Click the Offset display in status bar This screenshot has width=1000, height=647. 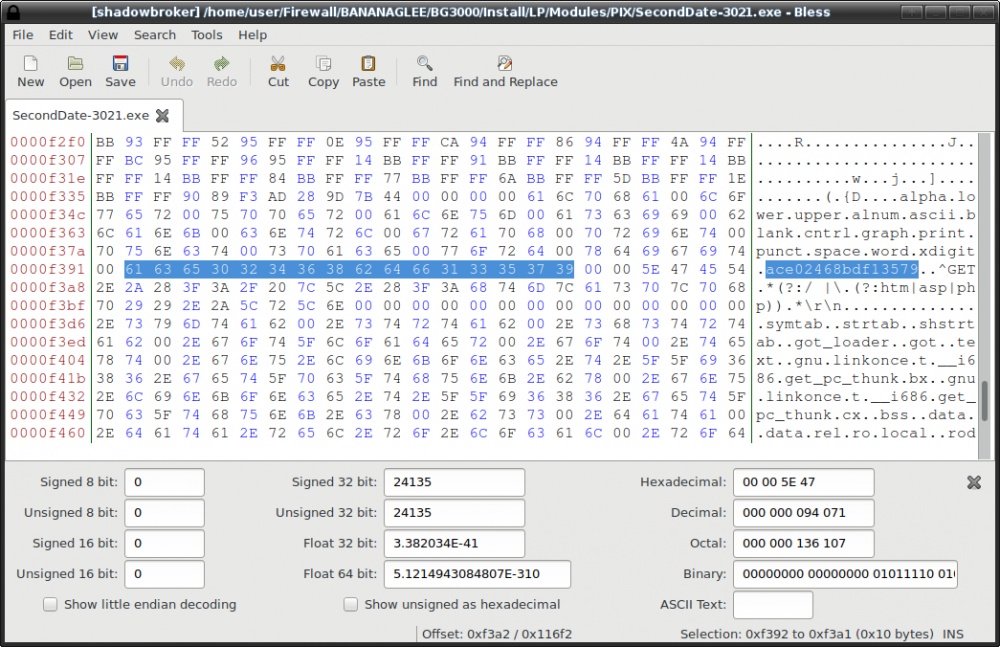(x=496, y=634)
